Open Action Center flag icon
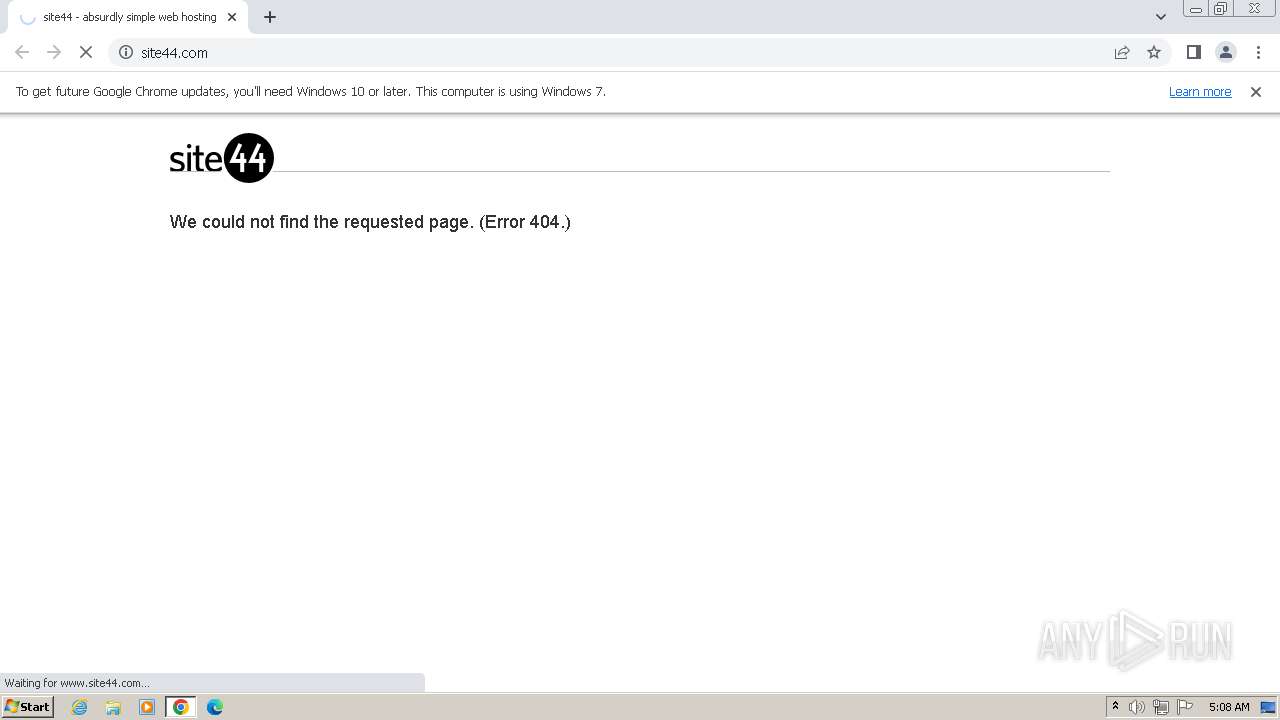1280x720 pixels. point(1185,707)
